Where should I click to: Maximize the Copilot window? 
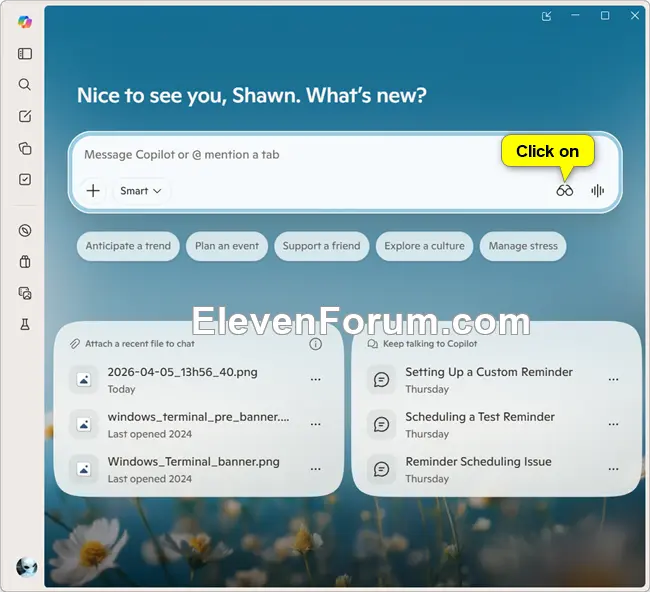(605, 16)
